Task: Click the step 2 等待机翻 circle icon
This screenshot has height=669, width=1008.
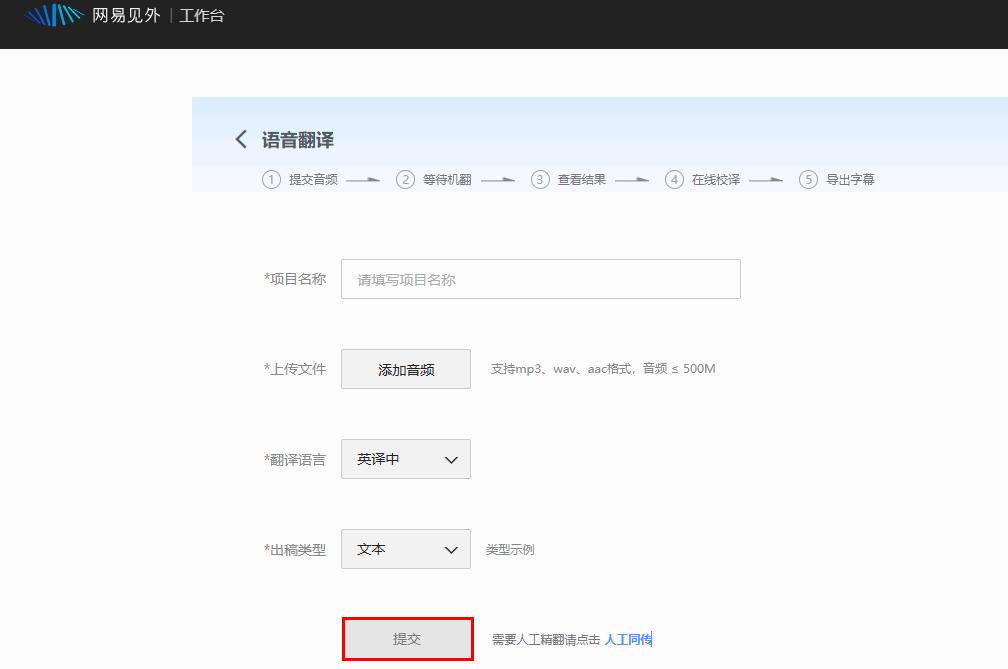Action: click(405, 179)
